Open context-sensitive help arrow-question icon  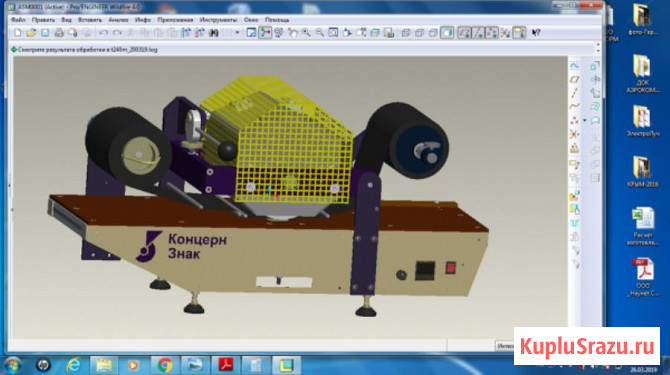[536, 33]
